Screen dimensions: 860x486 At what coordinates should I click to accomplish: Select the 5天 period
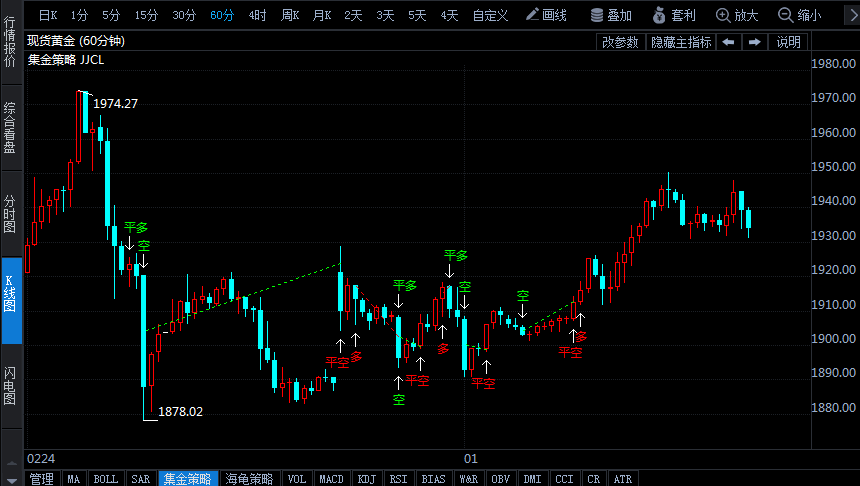point(417,15)
